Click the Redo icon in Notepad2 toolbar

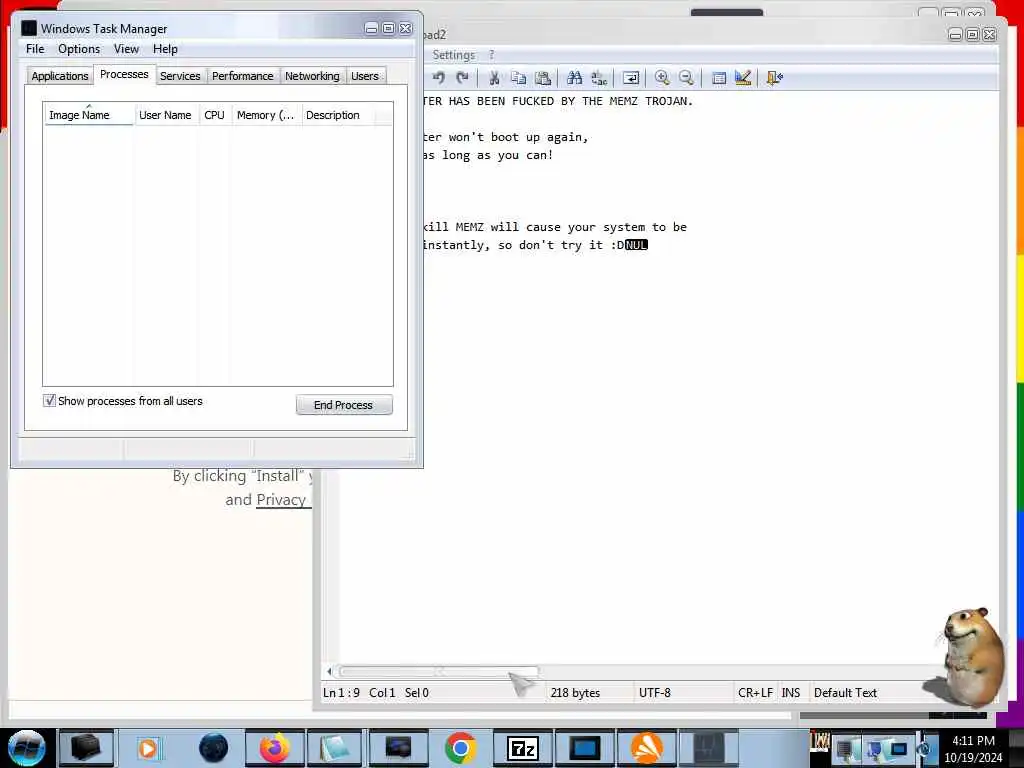point(462,78)
